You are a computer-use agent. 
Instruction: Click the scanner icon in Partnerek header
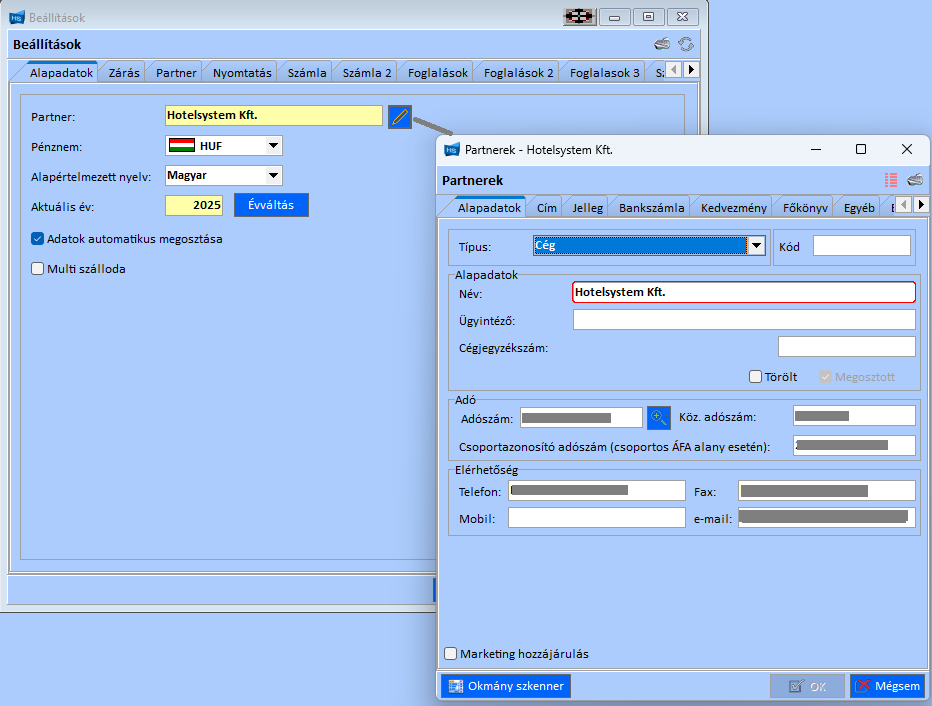[x=915, y=179]
